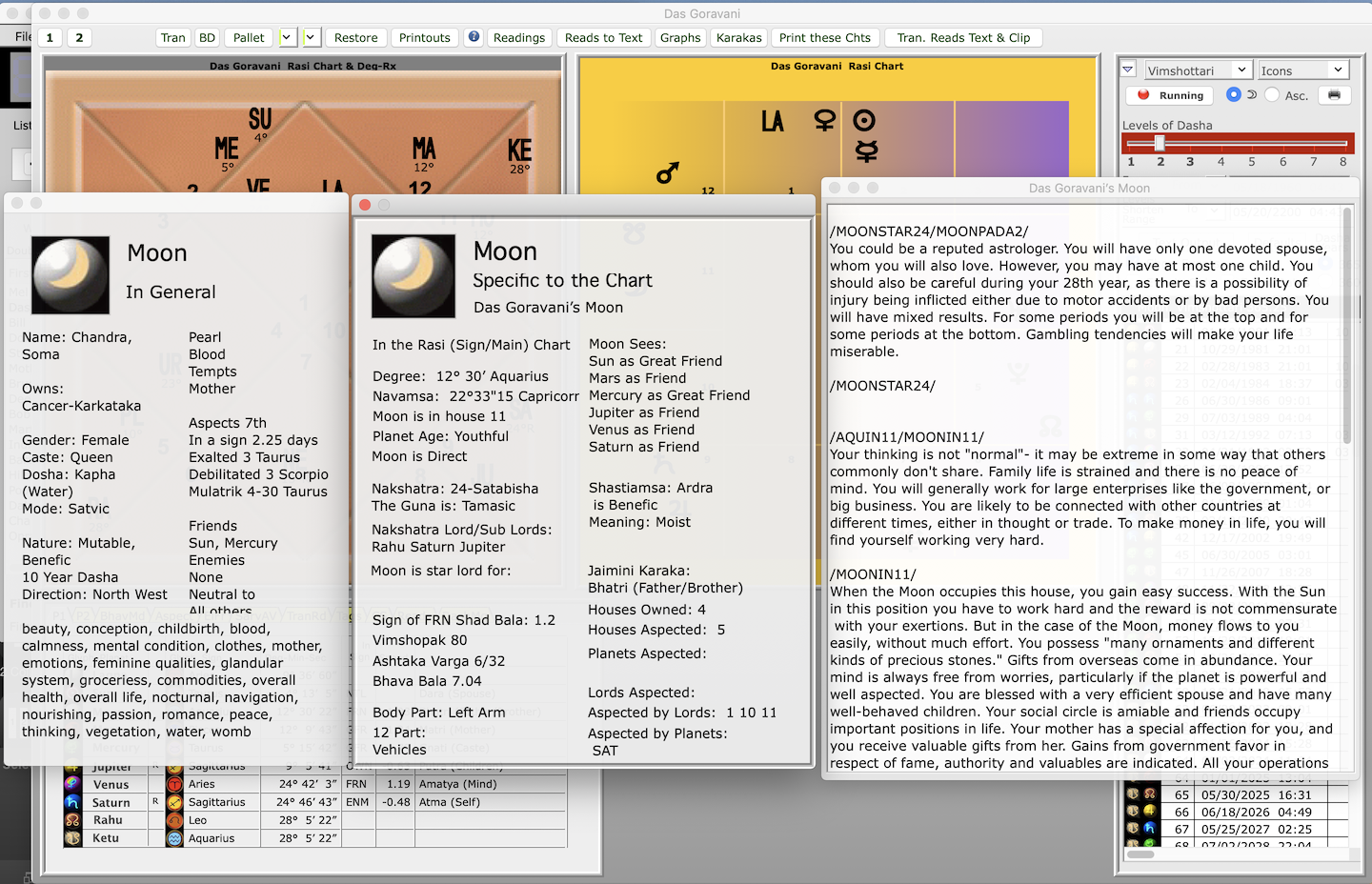This screenshot has width=1372, height=884.
Task: Open the Icons display dropdown
Action: (x=1301, y=70)
